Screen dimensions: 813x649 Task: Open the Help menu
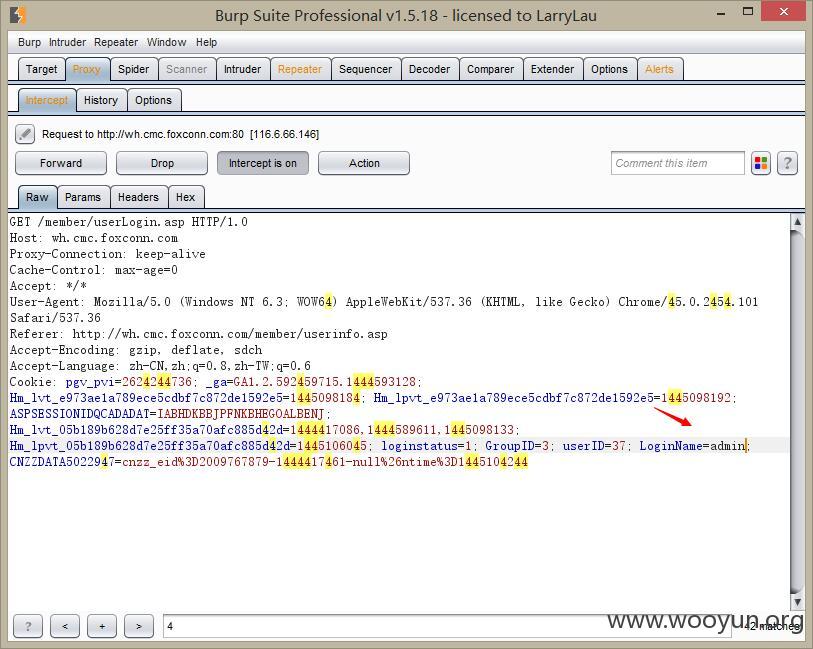206,43
